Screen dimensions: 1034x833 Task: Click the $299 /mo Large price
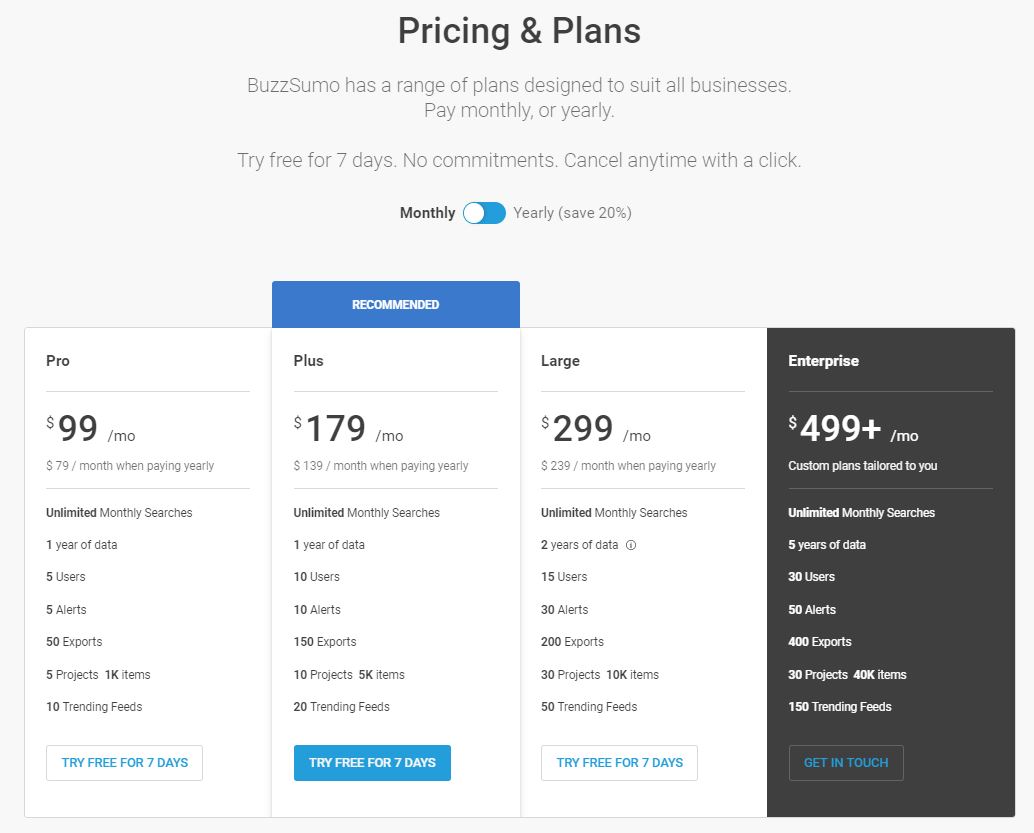pos(596,428)
